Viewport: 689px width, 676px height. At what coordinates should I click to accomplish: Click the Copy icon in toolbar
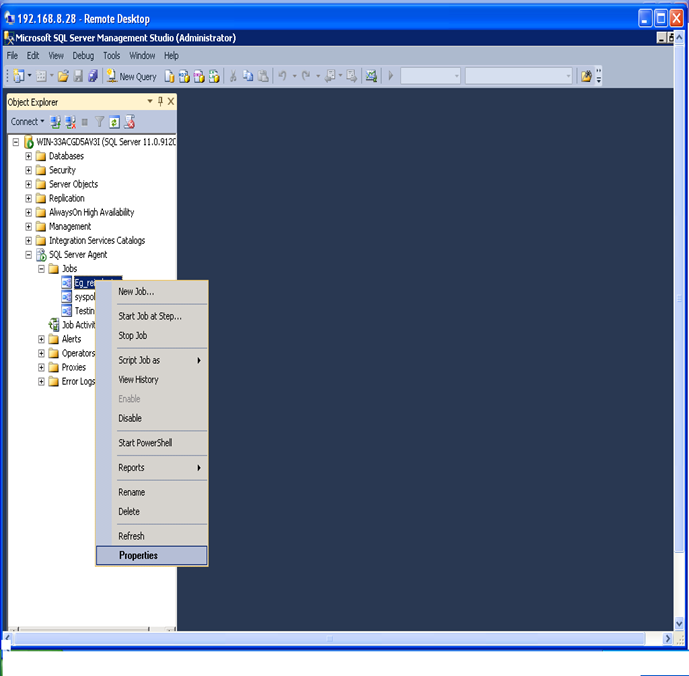tap(248, 76)
